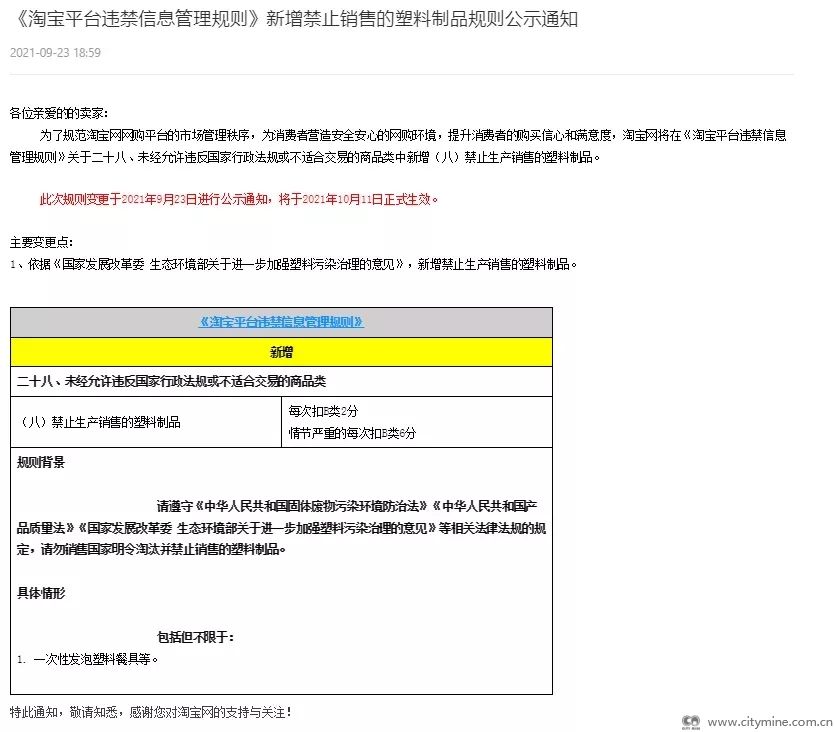Click the yellow 新增 table row

coord(281,352)
